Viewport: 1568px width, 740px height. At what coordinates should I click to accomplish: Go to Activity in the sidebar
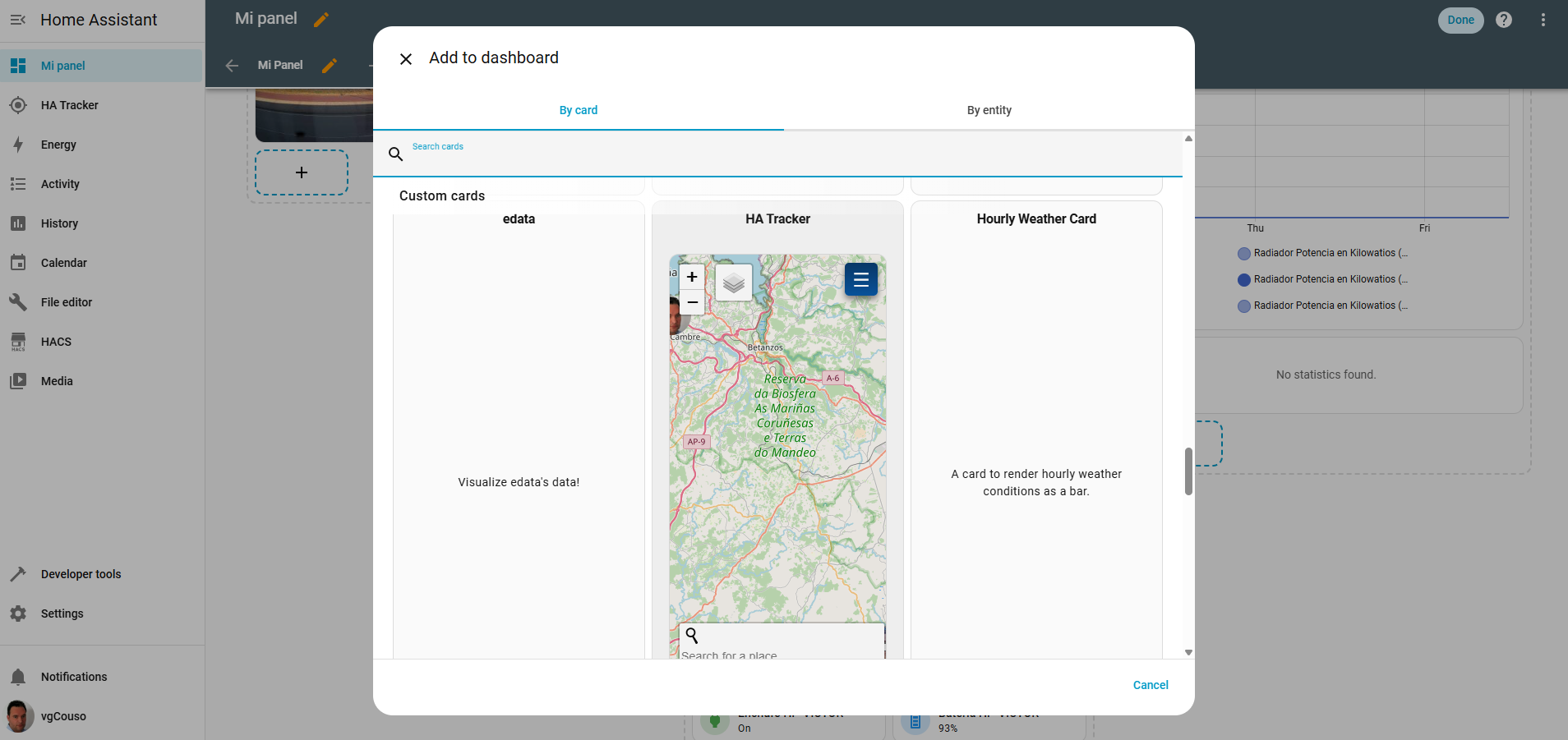click(x=101, y=184)
